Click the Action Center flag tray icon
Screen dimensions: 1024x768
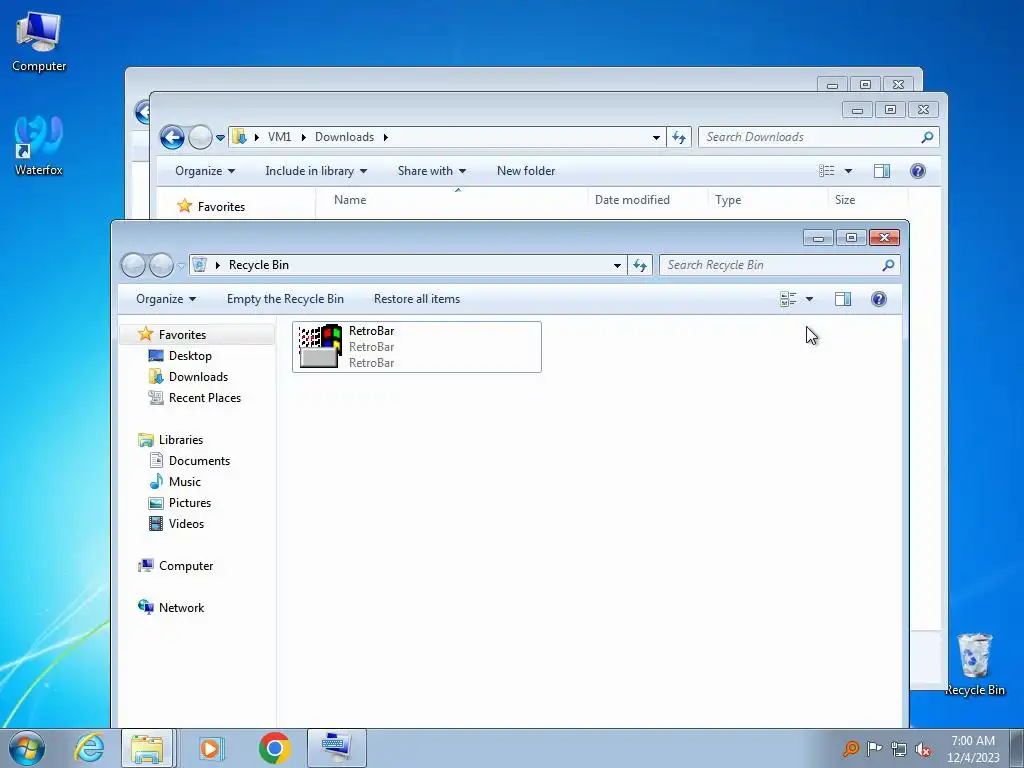coord(874,749)
